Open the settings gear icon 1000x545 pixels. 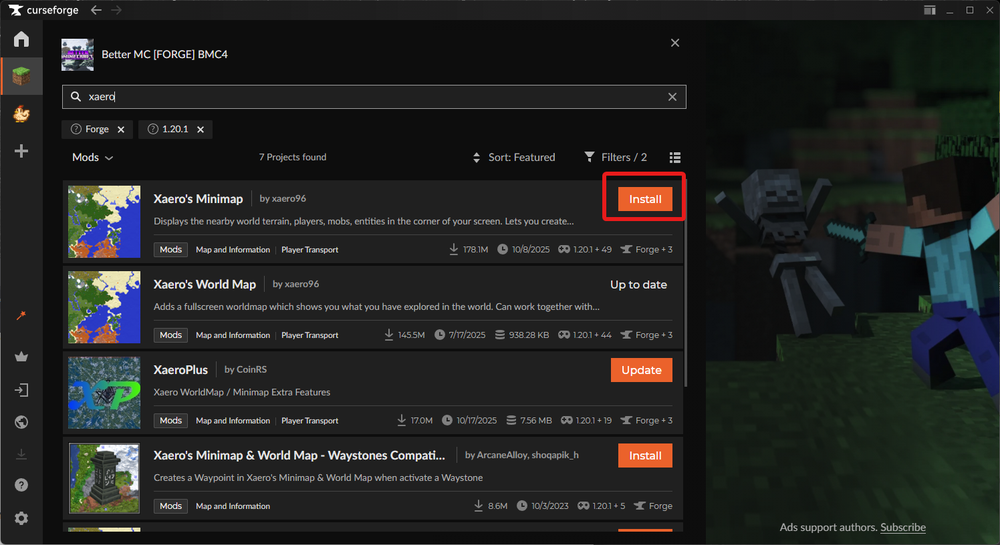(21, 518)
